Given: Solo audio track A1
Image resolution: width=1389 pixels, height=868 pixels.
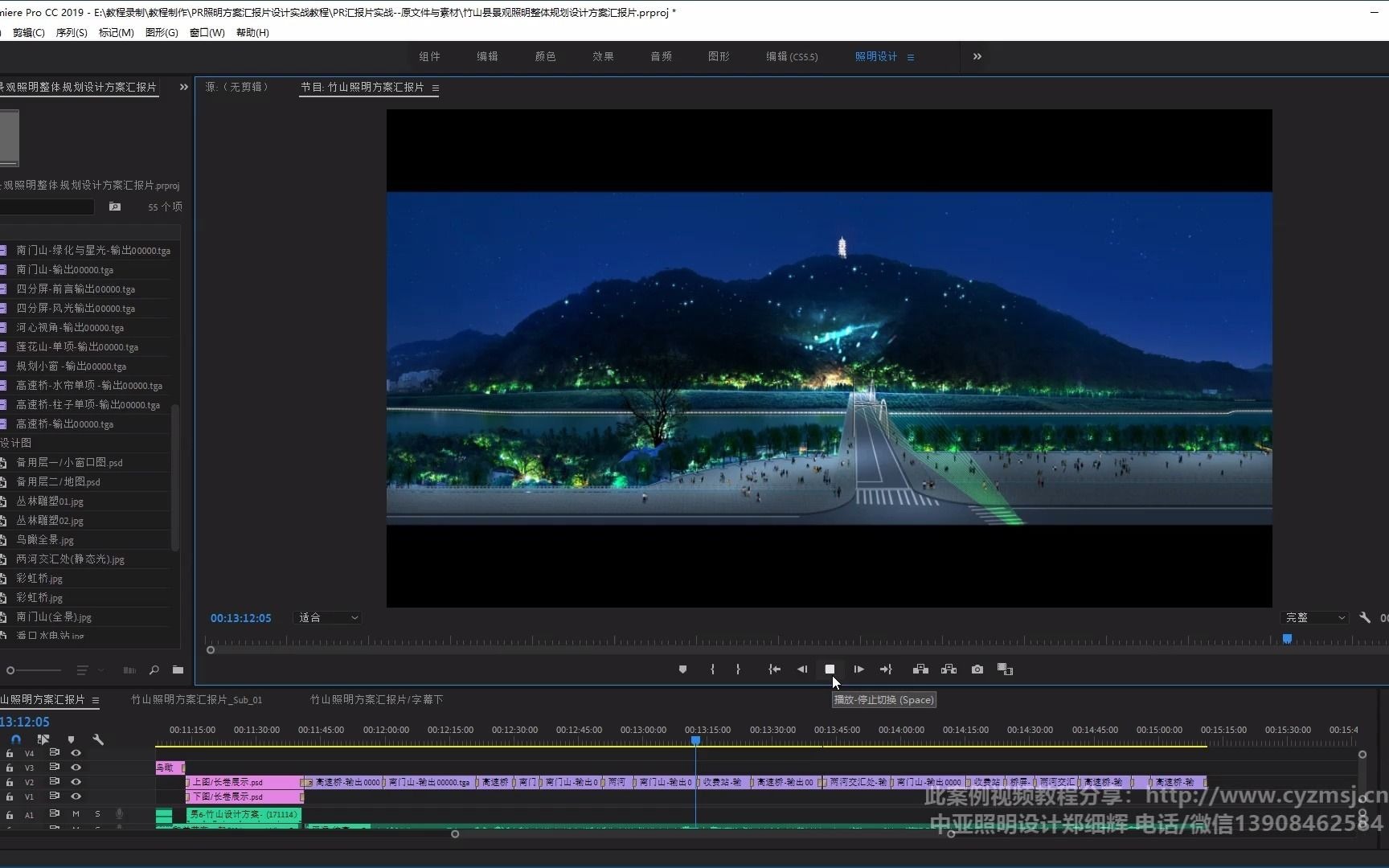Looking at the screenshot, I should (x=97, y=814).
